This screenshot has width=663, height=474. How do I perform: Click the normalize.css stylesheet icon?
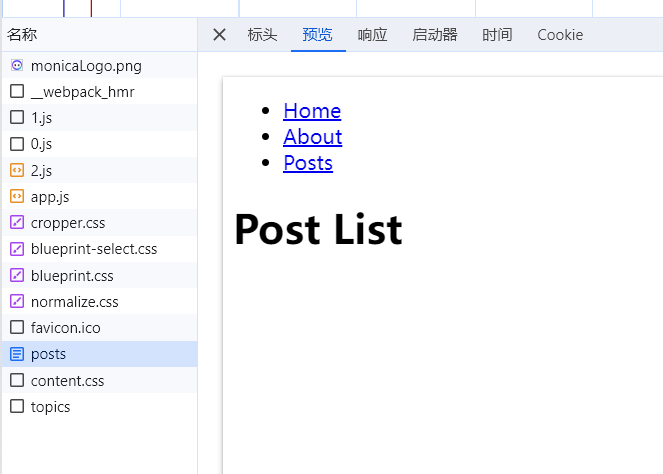pos(17,301)
